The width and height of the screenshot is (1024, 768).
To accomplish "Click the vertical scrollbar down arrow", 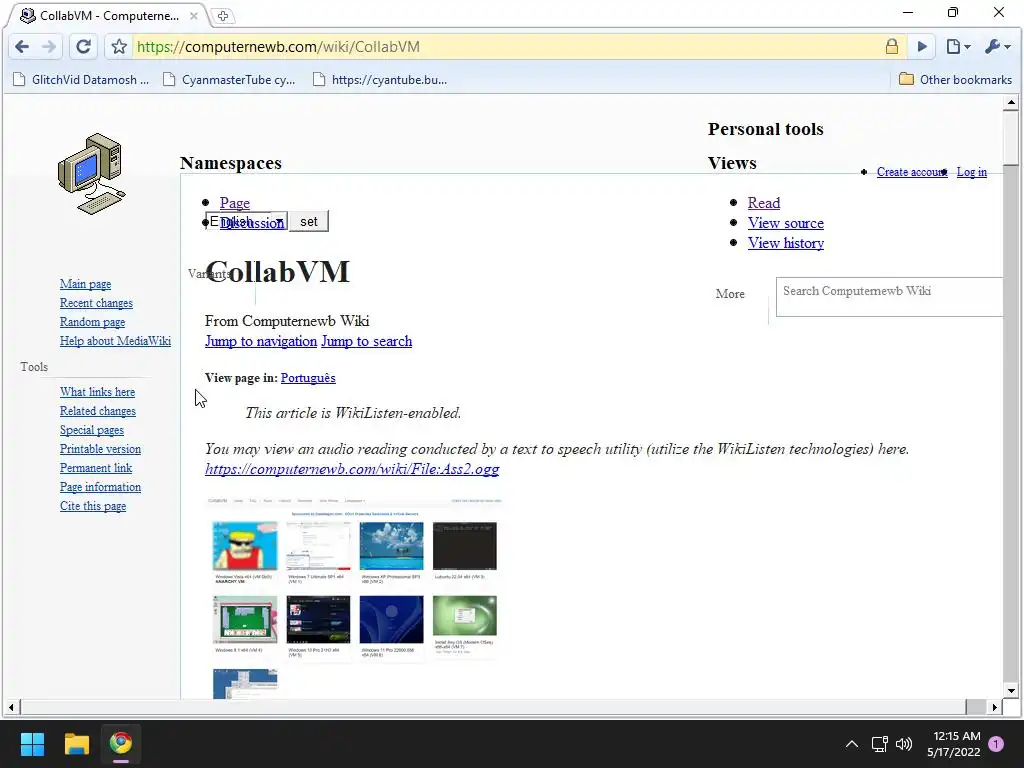I will [1011, 690].
